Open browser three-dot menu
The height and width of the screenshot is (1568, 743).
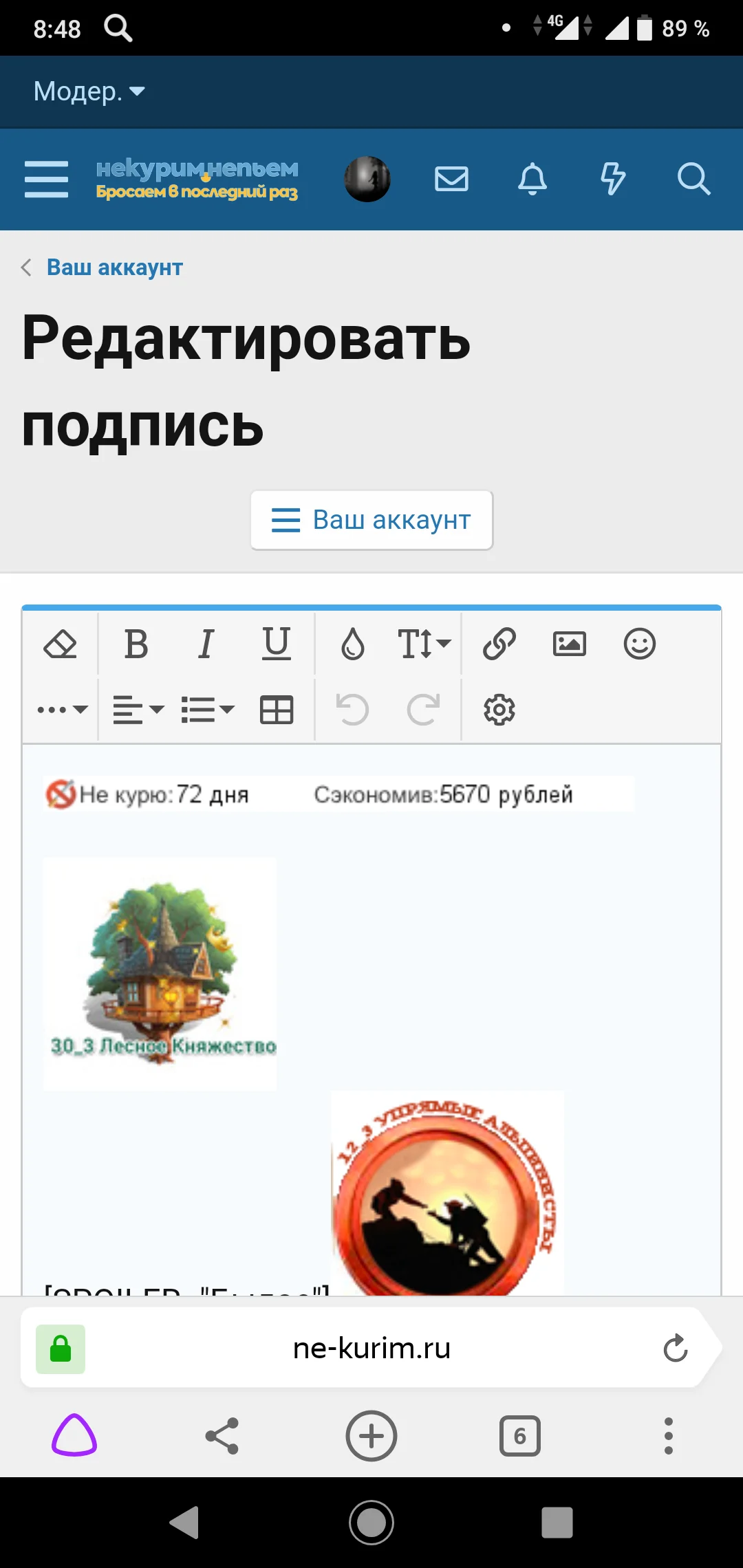pyautogui.click(x=669, y=1436)
